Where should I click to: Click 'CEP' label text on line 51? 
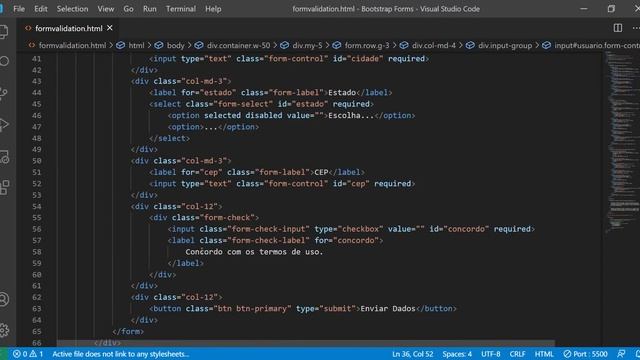(x=321, y=172)
